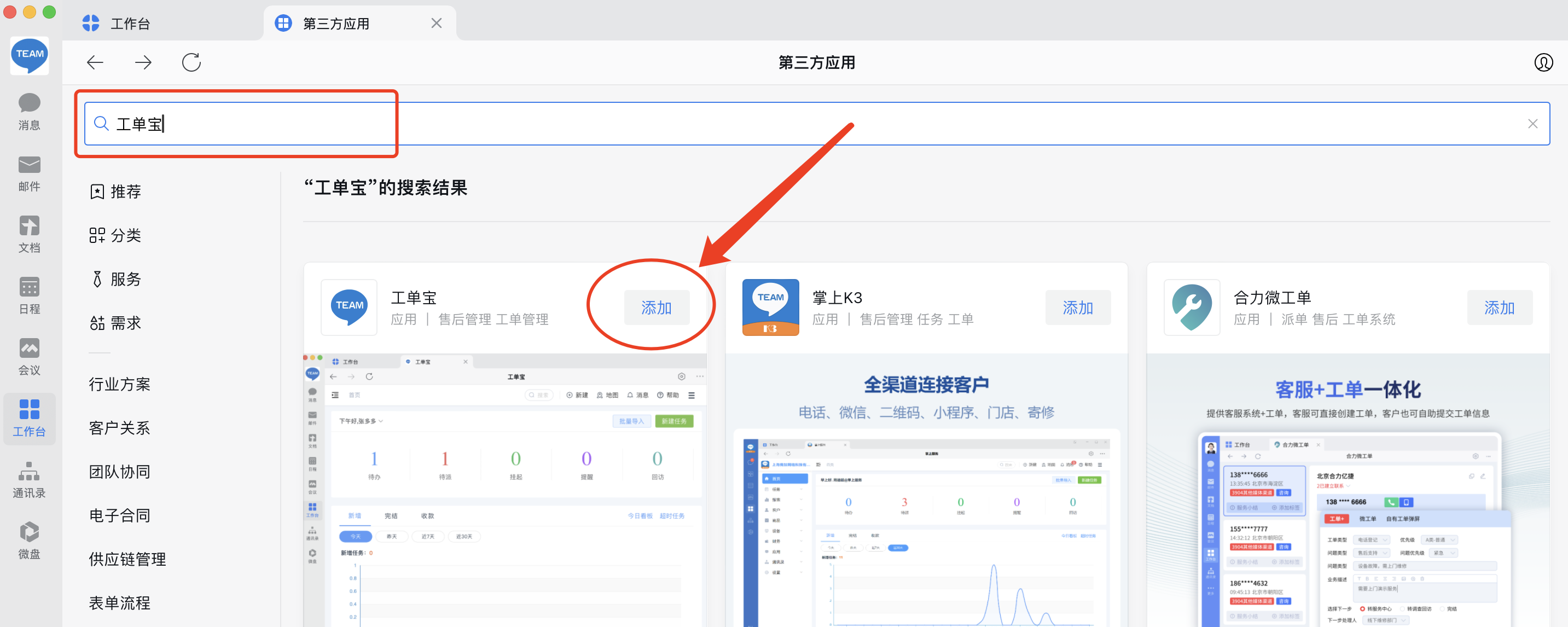Add the 掌上K3 application
1568x627 pixels.
pyautogui.click(x=1077, y=308)
